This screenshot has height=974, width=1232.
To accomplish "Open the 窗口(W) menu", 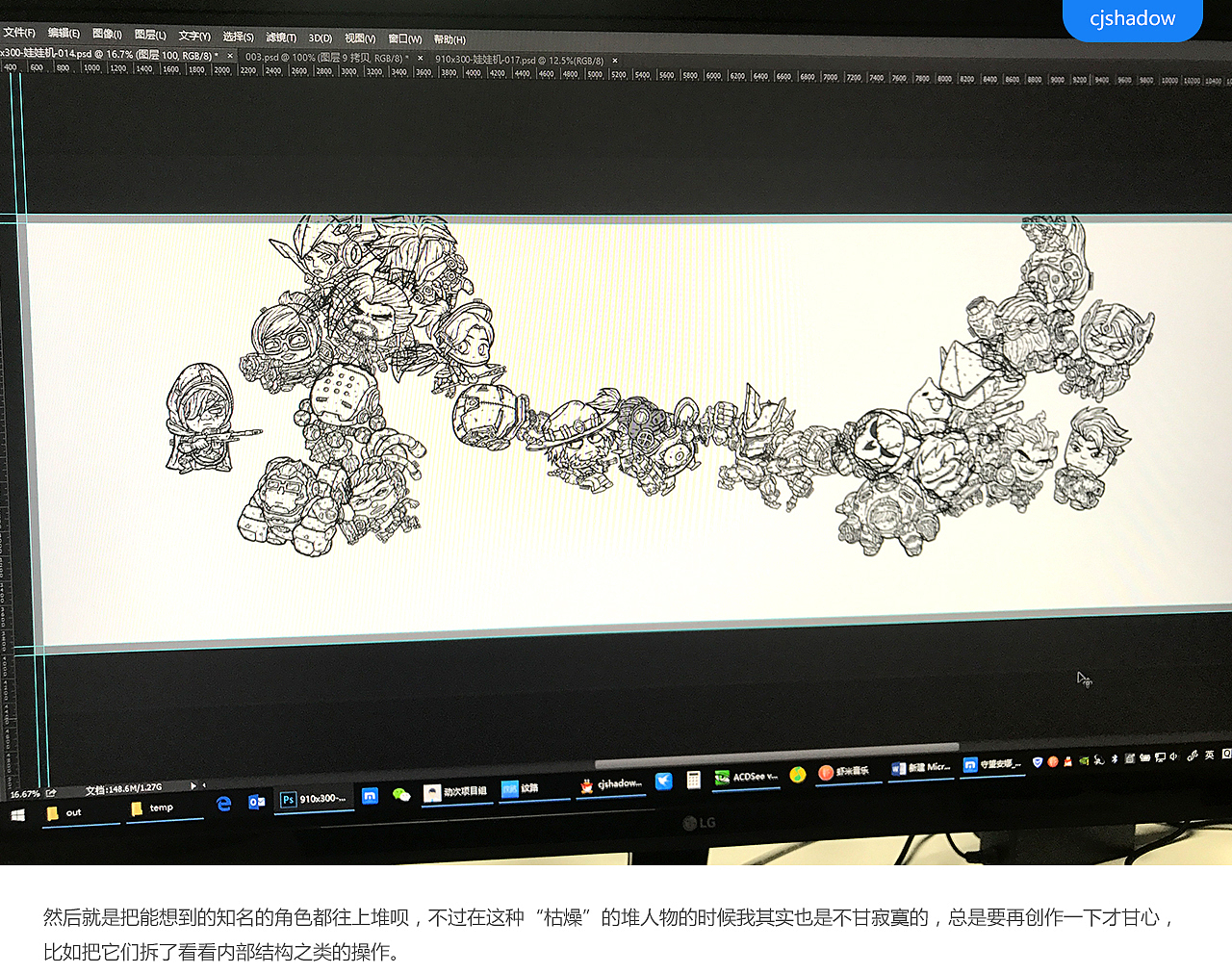I will pyautogui.click(x=405, y=39).
